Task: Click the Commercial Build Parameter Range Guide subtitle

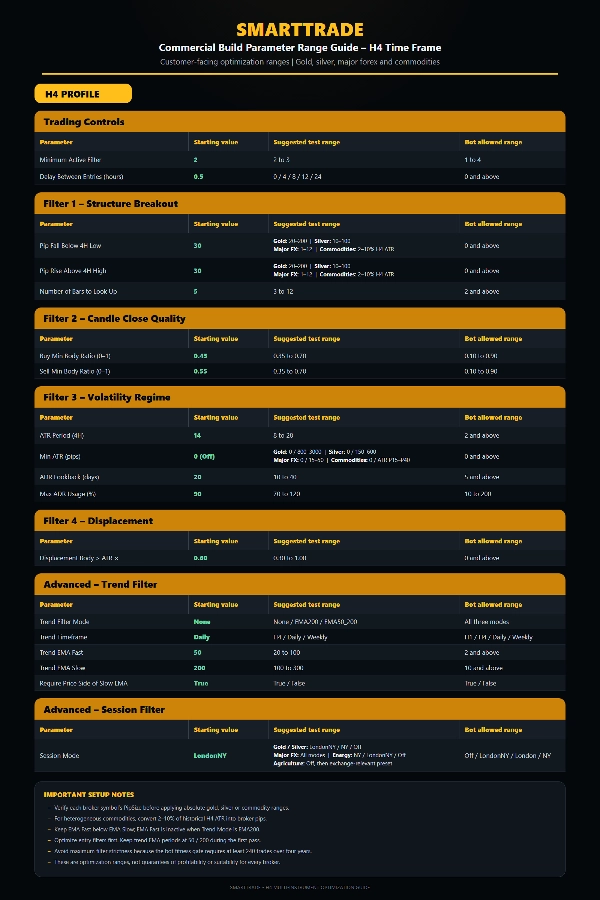Action: pos(300,48)
